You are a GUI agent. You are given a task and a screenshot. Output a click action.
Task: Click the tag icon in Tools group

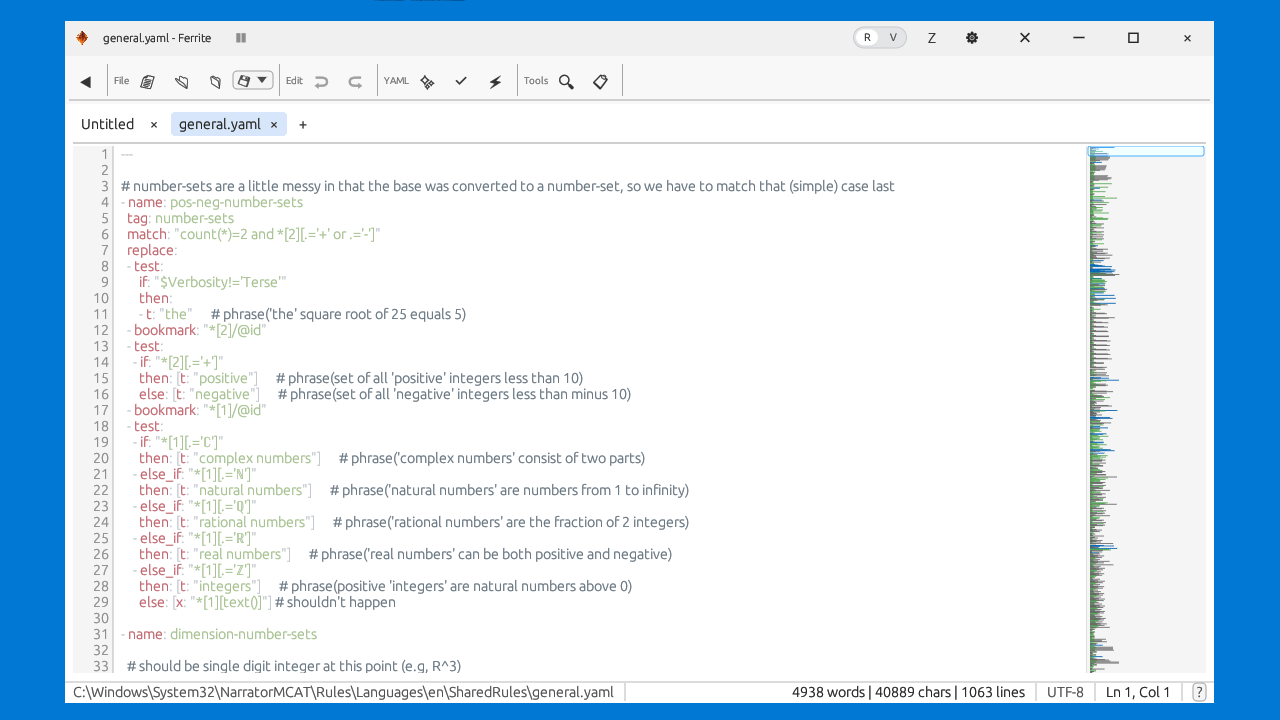600,81
